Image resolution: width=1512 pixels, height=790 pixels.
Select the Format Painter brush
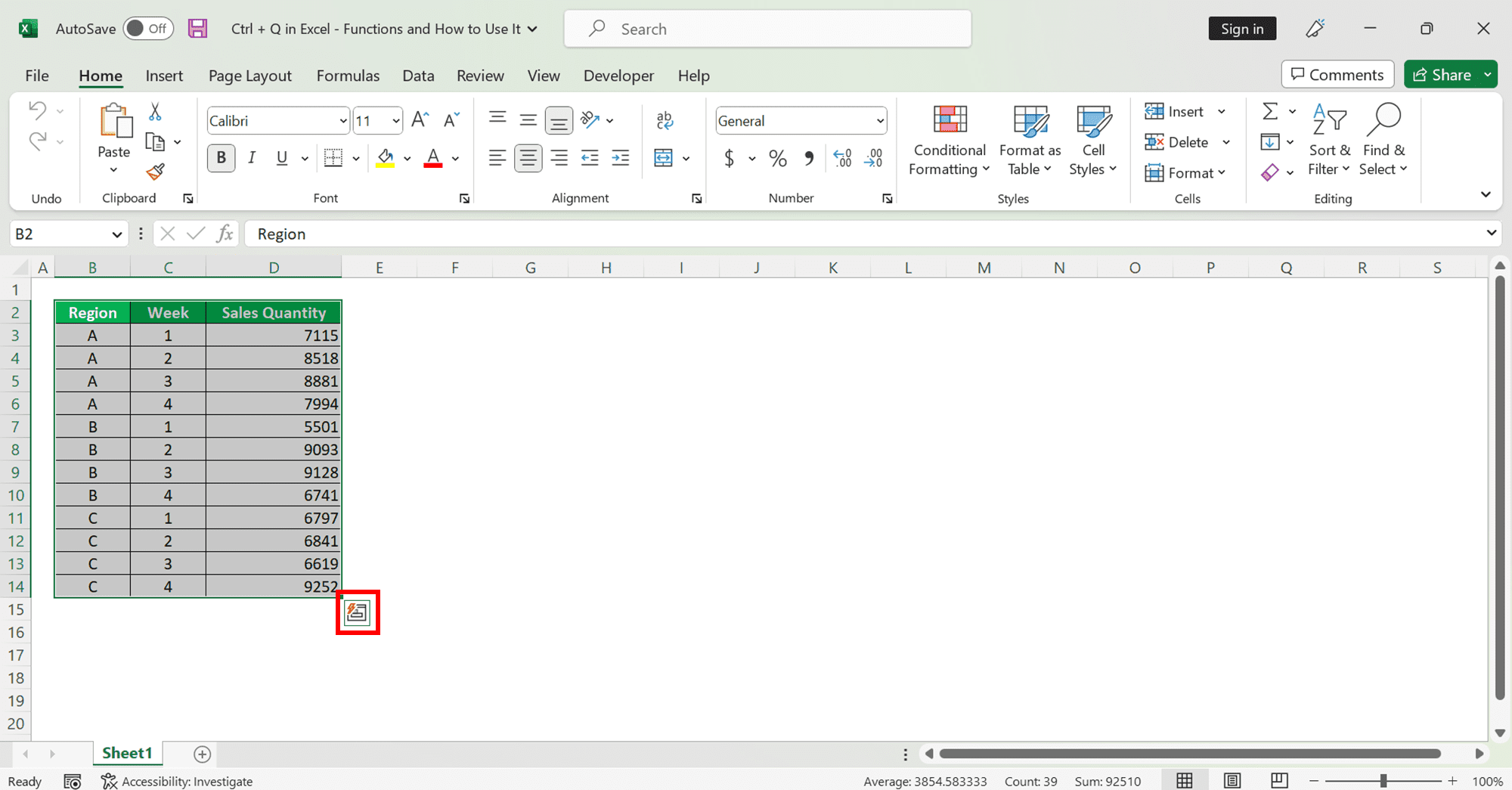(x=156, y=172)
